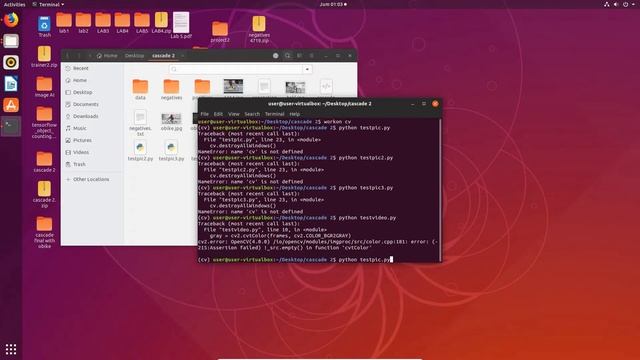640x360 pixels.
Task: Select the negatives 4719.zip archive on the desktop
Action: 259,29
